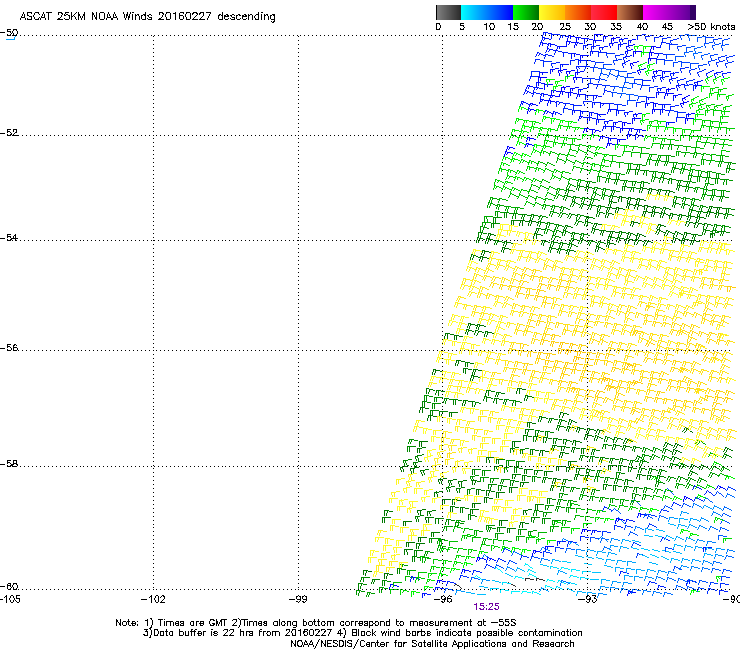Click the latitude label -60
Image resolution: width=740 pixels, height=650 pixels.
coord(9,587)
